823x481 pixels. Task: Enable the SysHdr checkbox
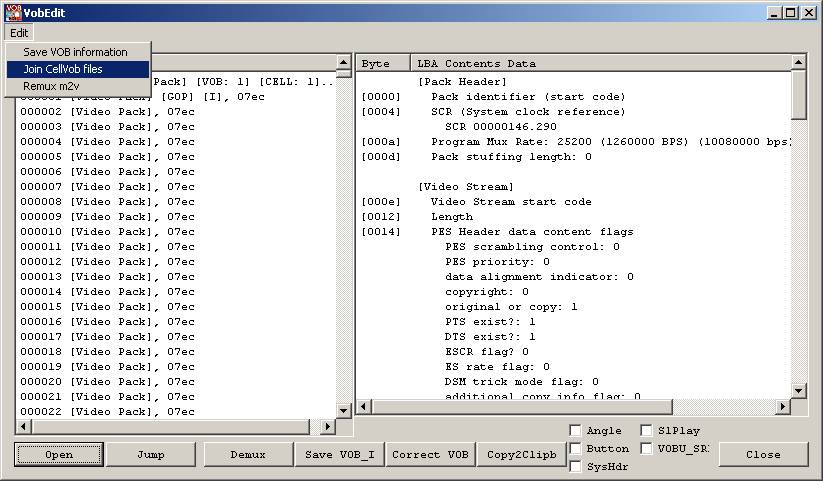pyautogui.click(x=575, y=466)
